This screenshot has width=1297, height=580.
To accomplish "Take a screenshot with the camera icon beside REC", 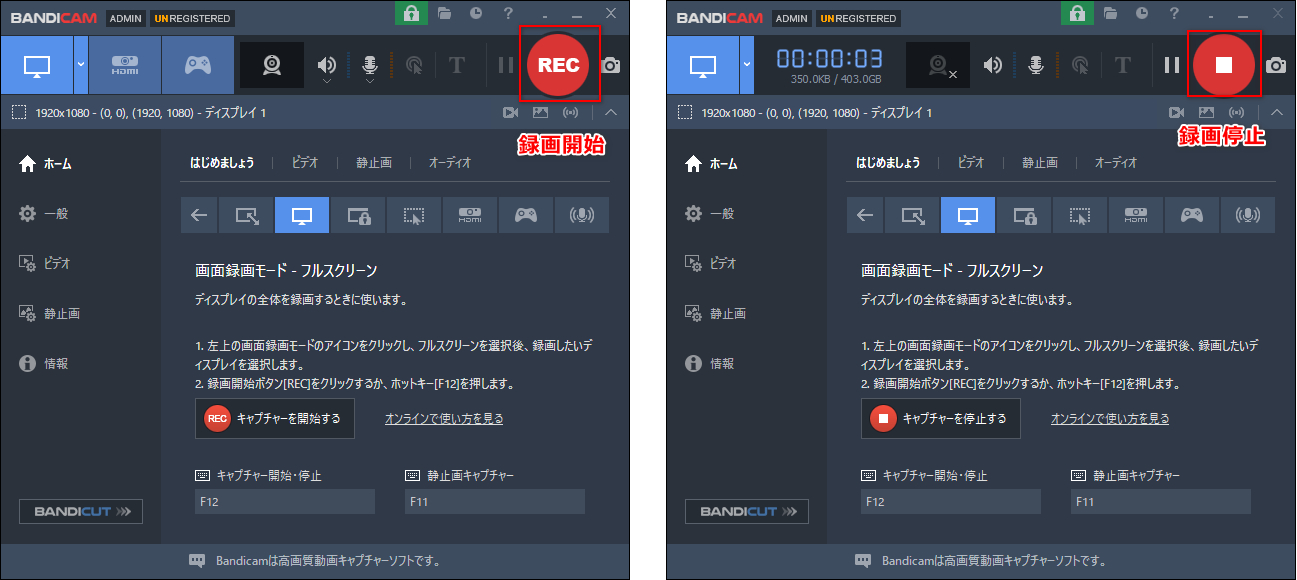I will (x=610, y=65).
